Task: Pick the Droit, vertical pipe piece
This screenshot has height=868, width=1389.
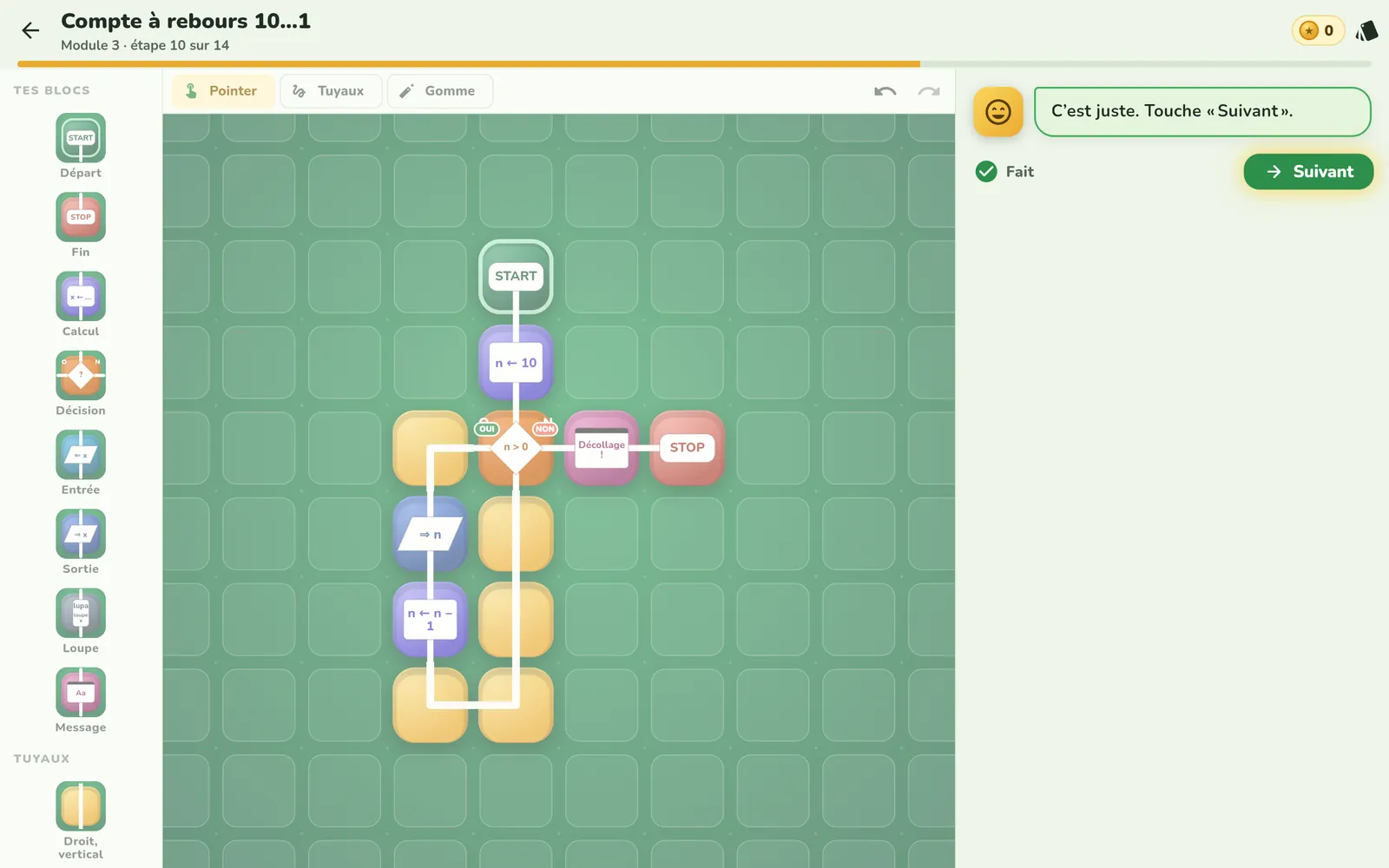Action: click(x=81, y=806)
